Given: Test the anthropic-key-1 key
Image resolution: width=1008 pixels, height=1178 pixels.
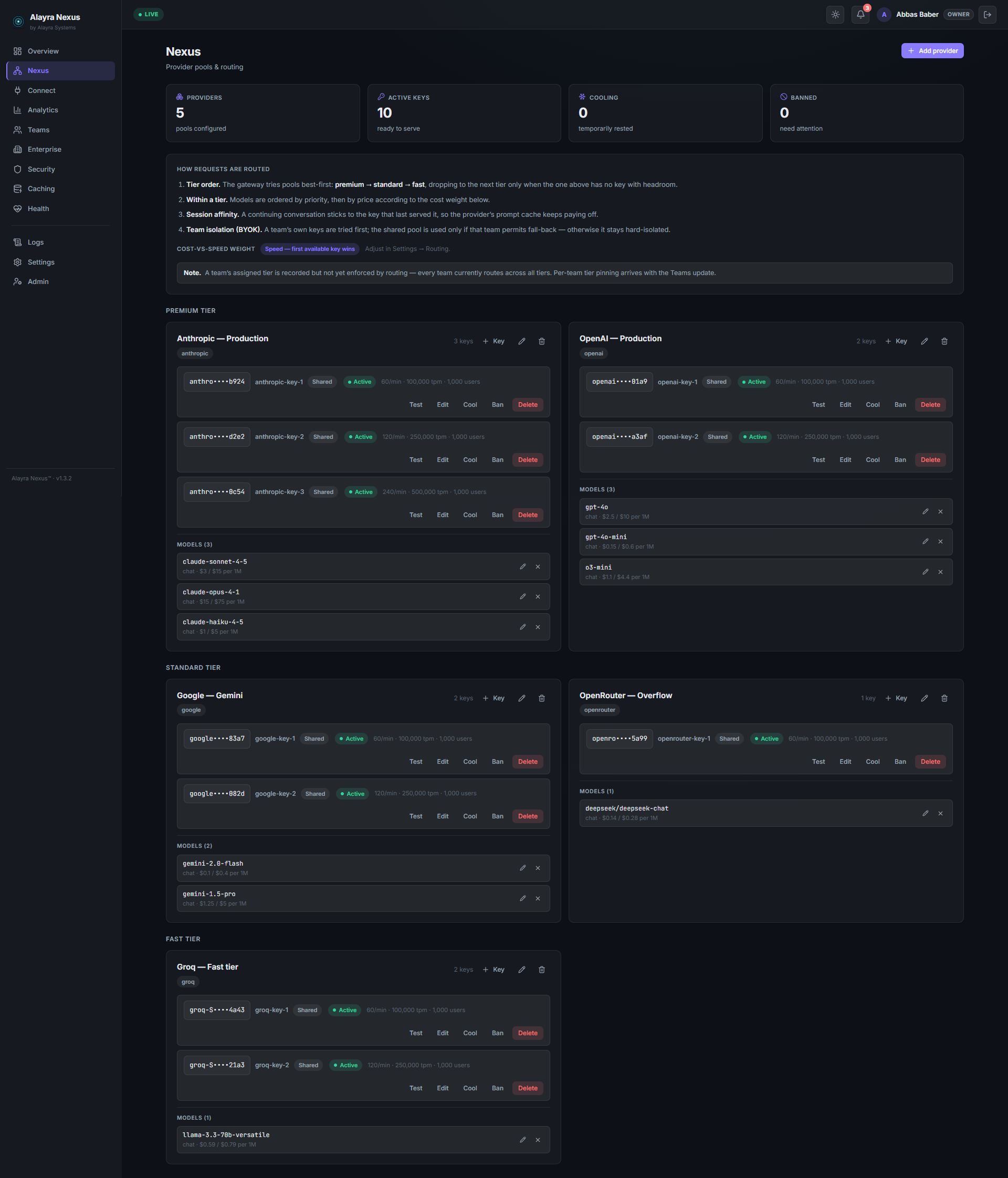Looking at the screenshot, I should tap(416, 405).
